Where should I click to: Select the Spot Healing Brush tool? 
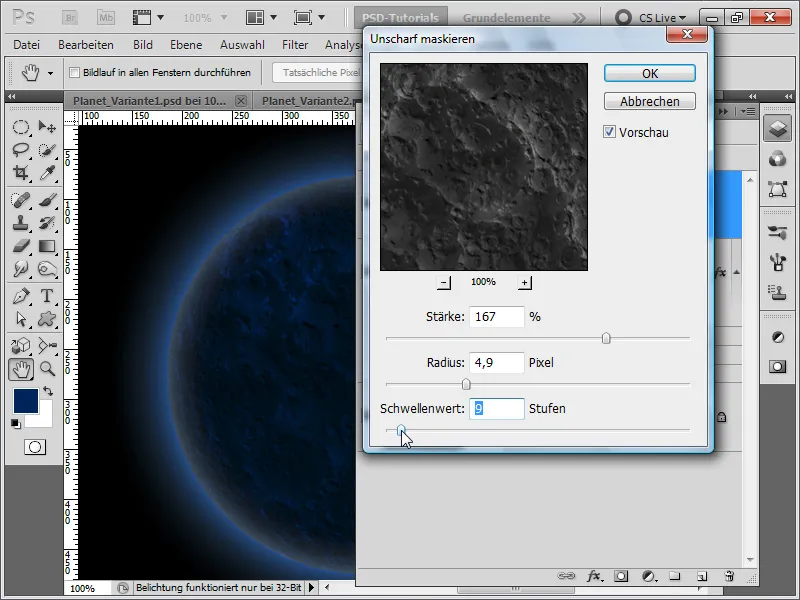[x=20, y=200]
